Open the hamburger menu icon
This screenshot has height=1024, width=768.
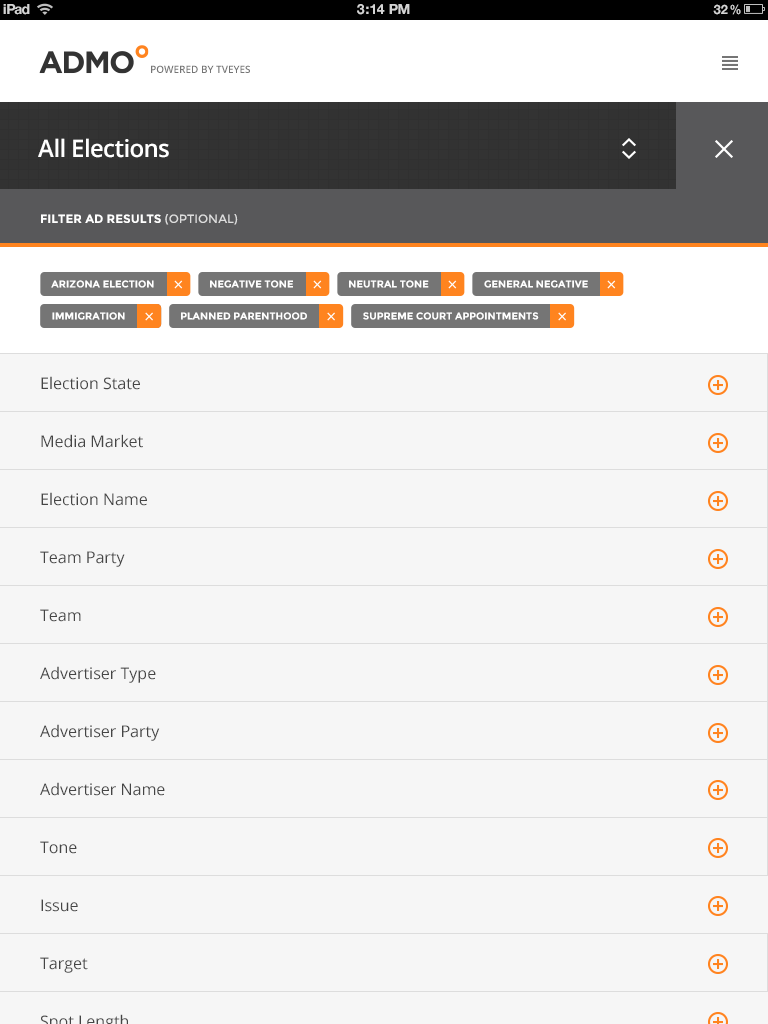(x=729, y=63)
